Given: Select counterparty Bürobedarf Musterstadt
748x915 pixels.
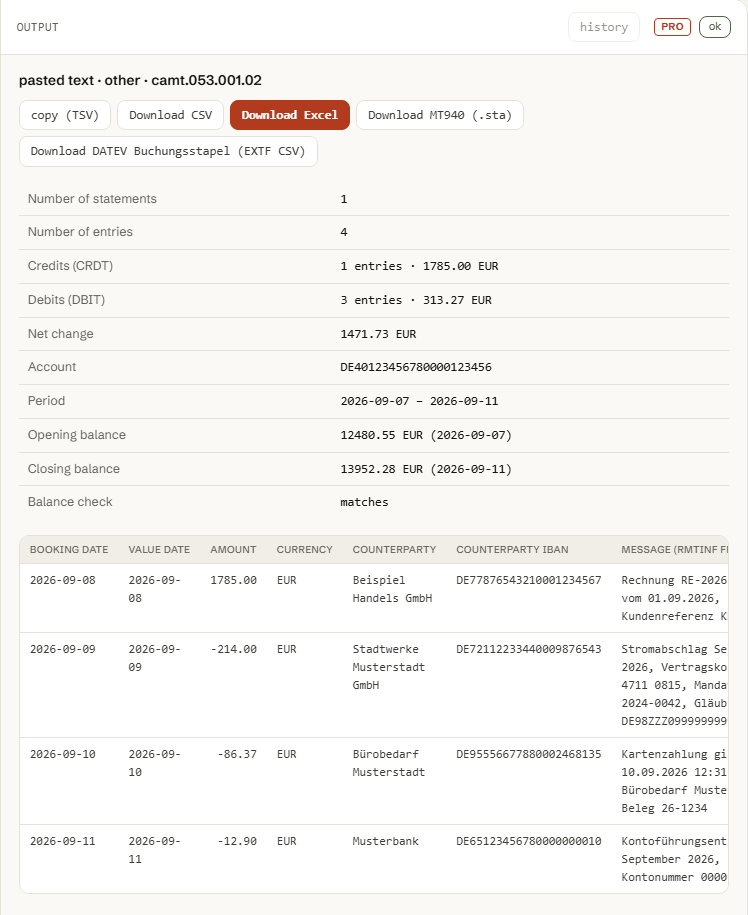Looking at the screenshot, I should coord(389,763).
